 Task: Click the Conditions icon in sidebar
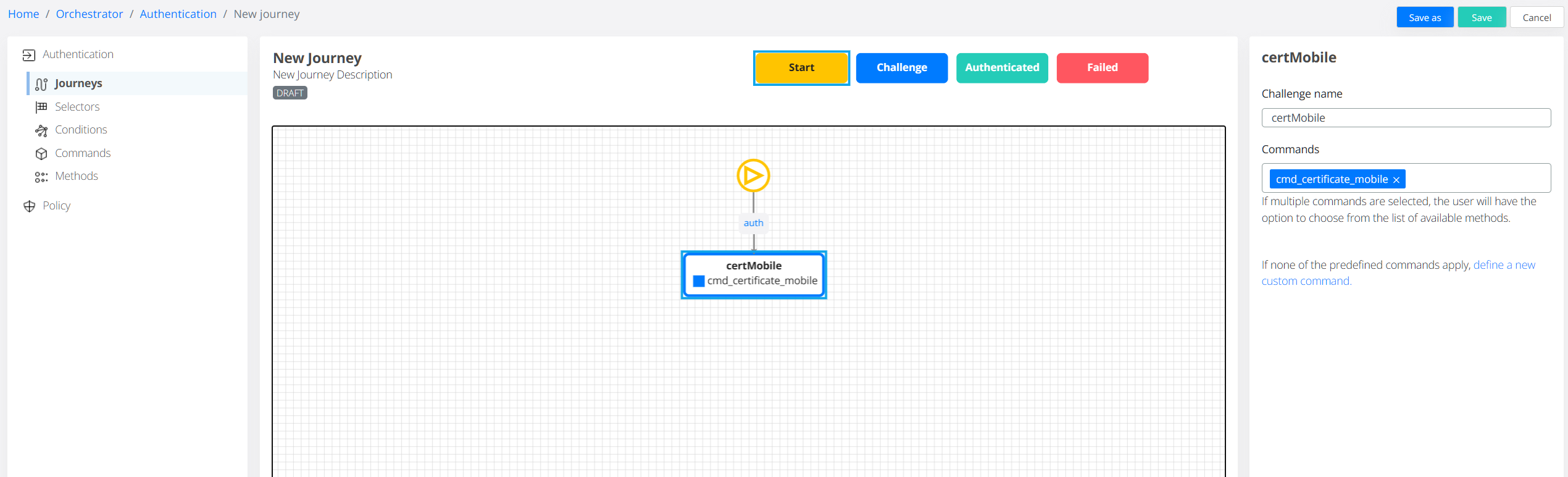coord(41,130)
